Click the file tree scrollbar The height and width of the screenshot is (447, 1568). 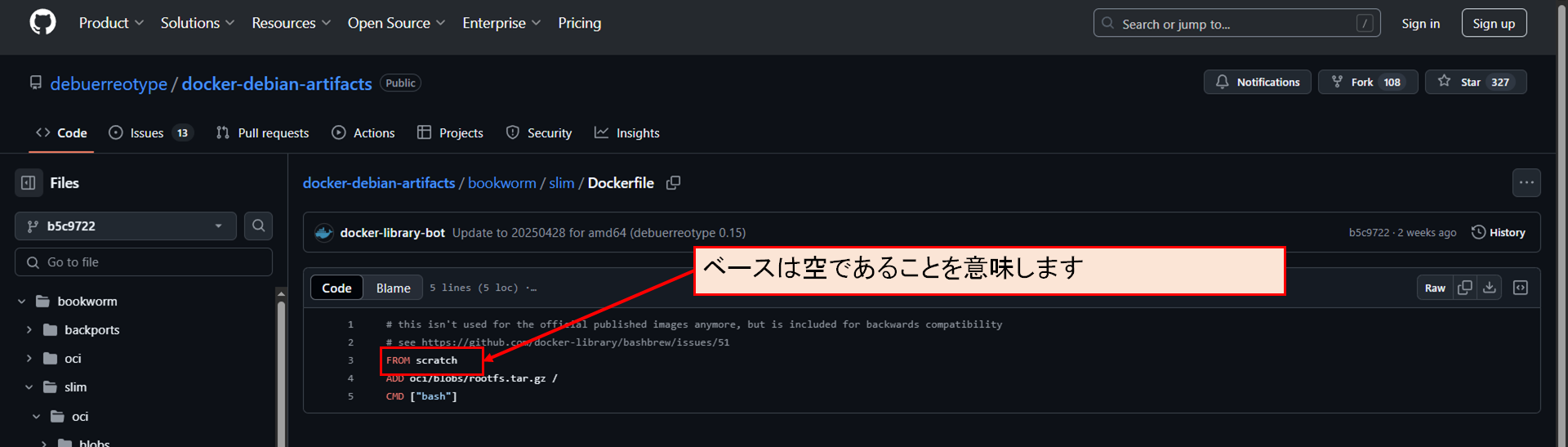pos(281,368)
